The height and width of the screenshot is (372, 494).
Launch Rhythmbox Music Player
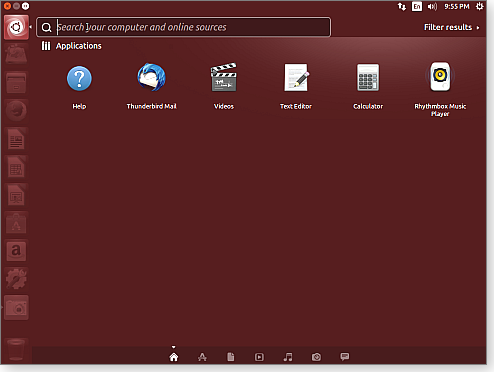(x=440, y=77)
